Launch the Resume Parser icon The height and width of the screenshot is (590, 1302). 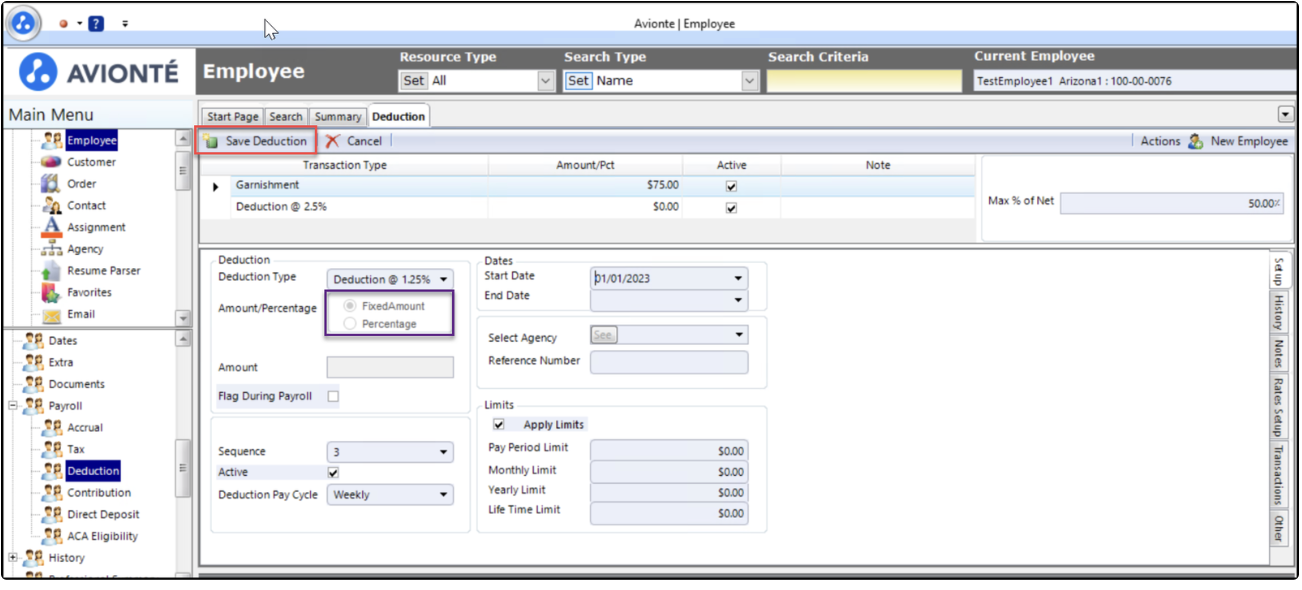coord(51,271)
